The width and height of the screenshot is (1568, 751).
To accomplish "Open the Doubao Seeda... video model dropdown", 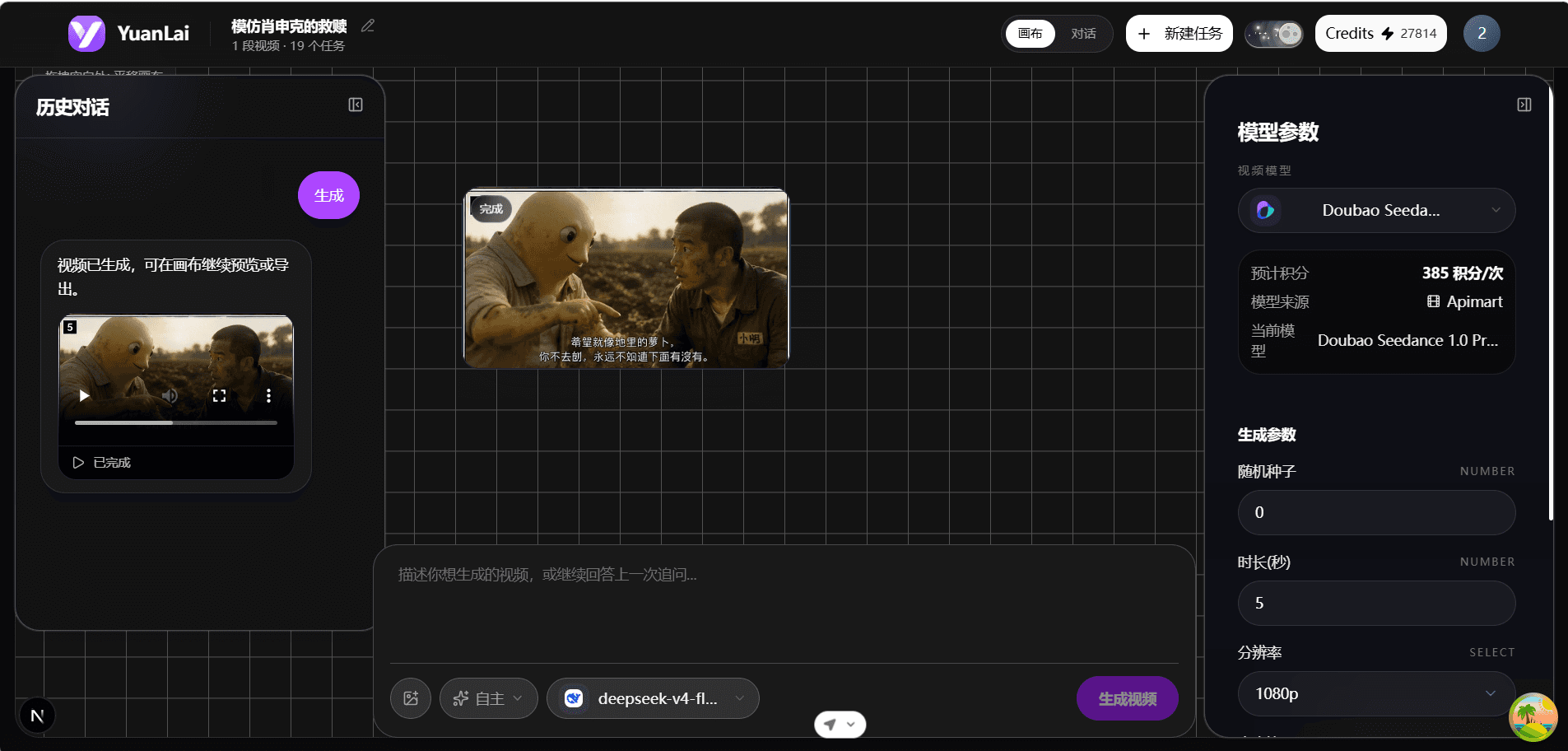I will click(x=1376, y=210).
